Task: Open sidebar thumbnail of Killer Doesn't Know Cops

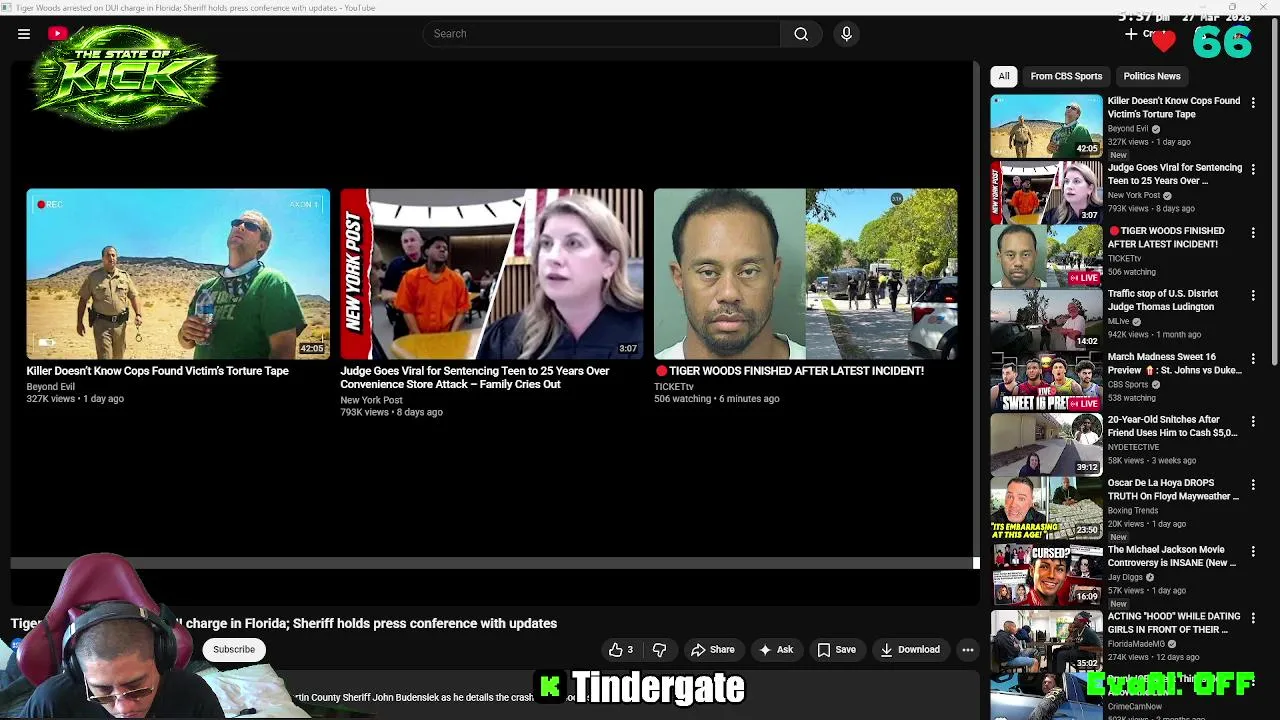Action: (1046, 126)
